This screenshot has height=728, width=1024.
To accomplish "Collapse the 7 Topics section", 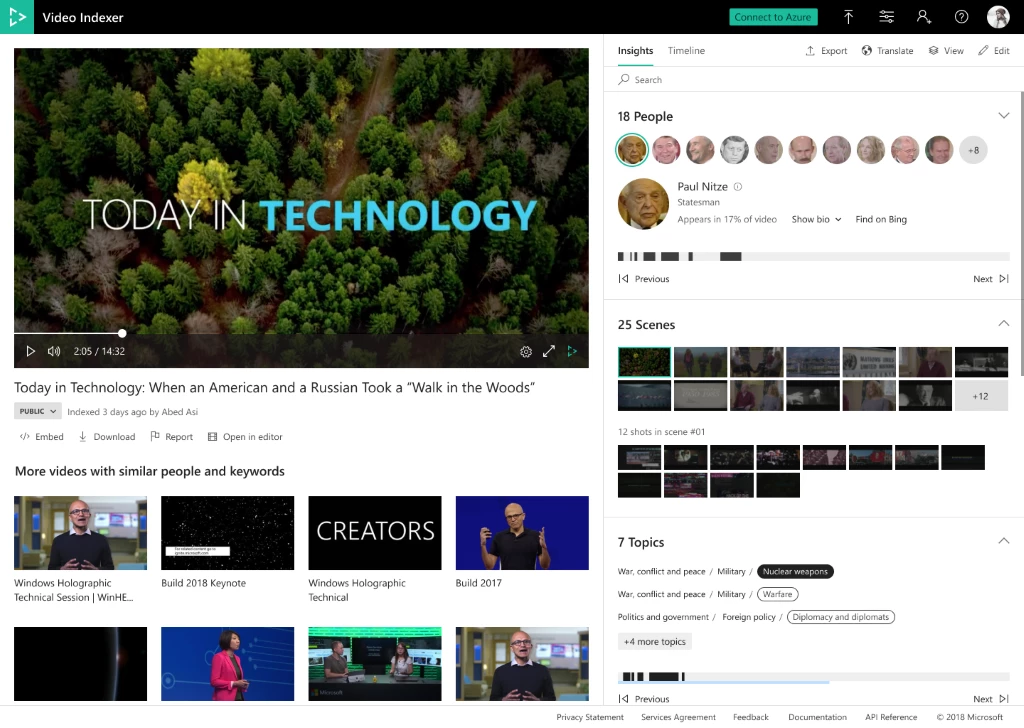I will [1004, 541].
